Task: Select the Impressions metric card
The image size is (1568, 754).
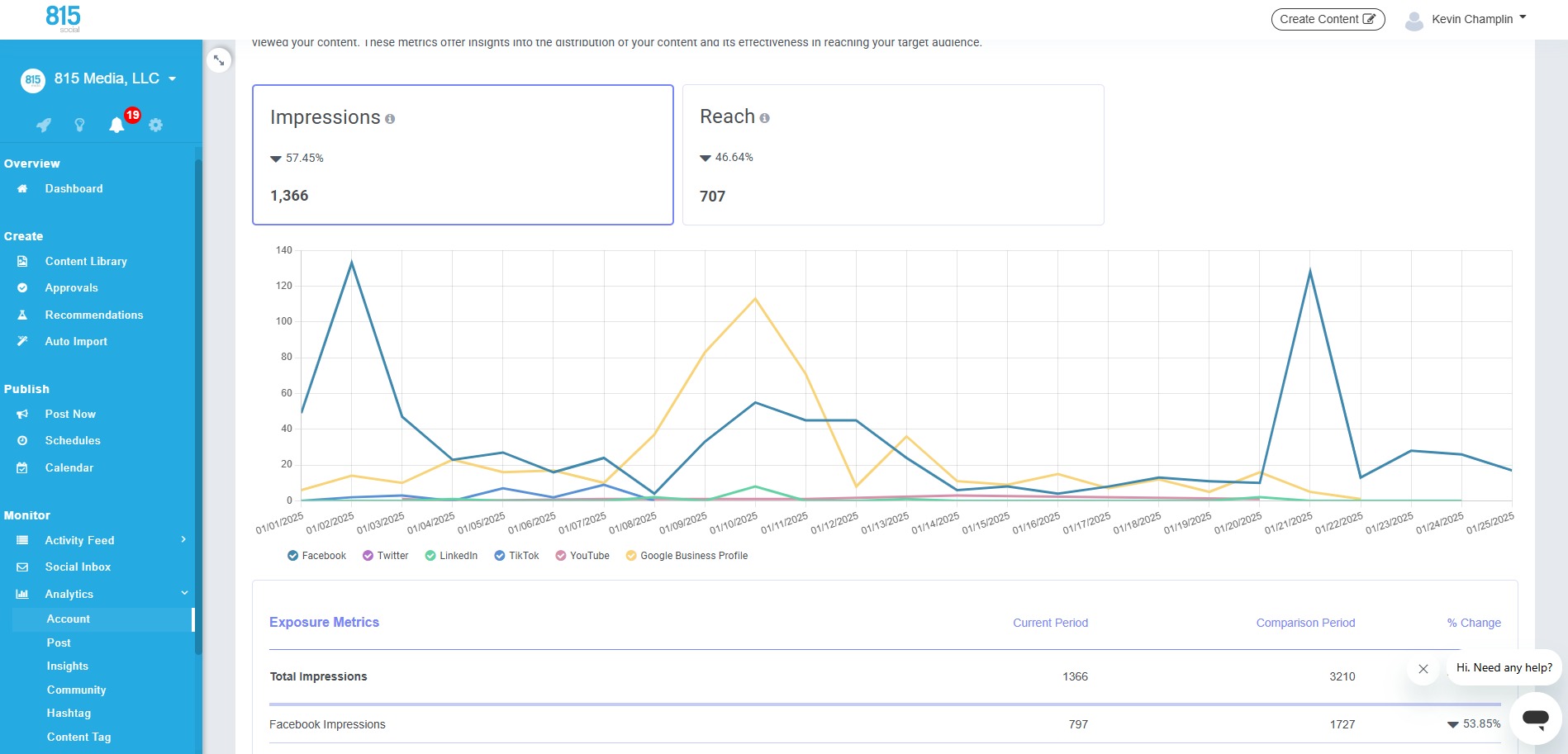Action: click(463, 154)
